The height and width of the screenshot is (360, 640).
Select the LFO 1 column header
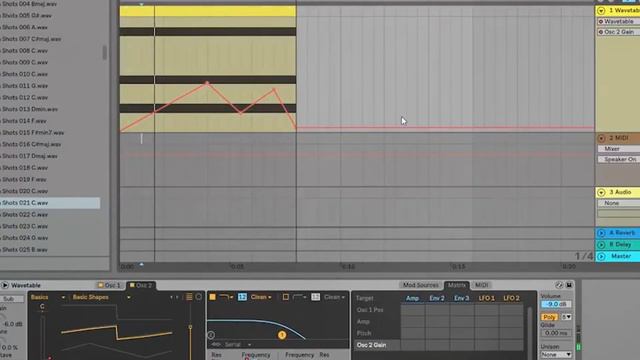487,298
